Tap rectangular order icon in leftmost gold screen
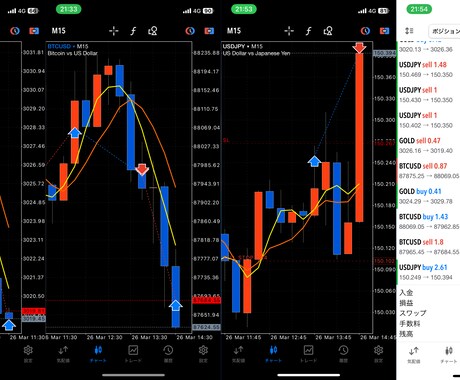460x380 pixels. (34, 31)
